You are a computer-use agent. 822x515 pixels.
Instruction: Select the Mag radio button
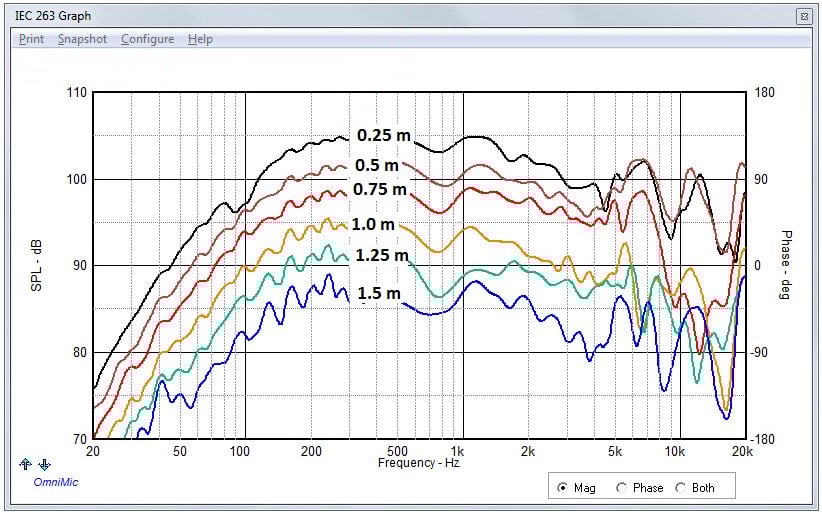pos(563,488)
